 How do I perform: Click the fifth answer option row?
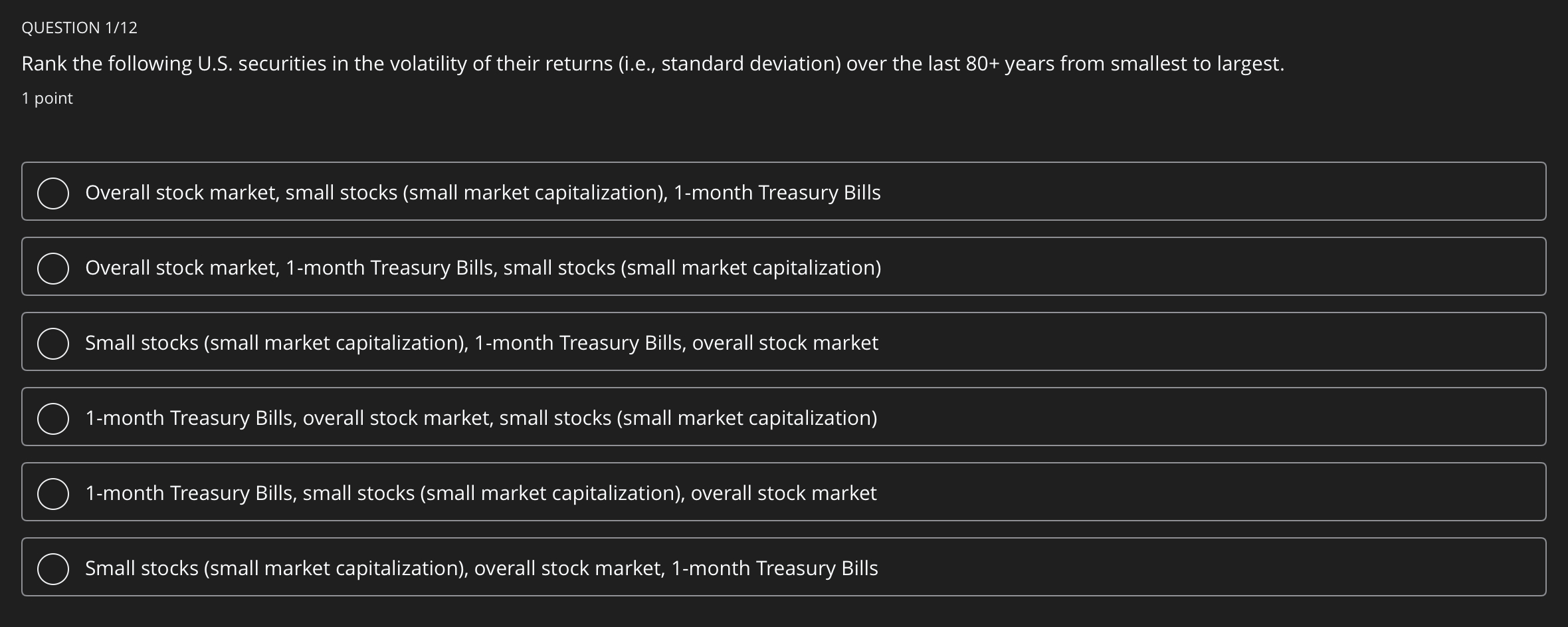point(784,493)
